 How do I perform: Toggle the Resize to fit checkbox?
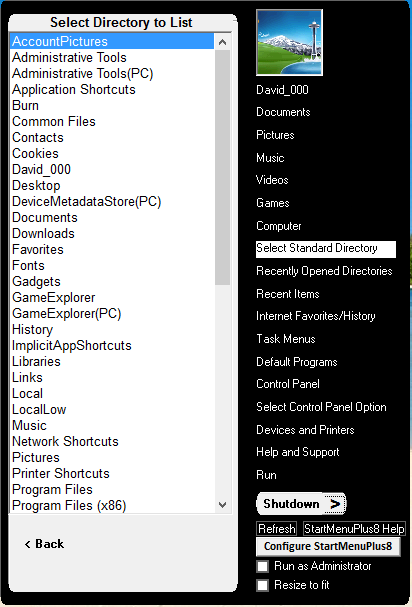point(263,585)
